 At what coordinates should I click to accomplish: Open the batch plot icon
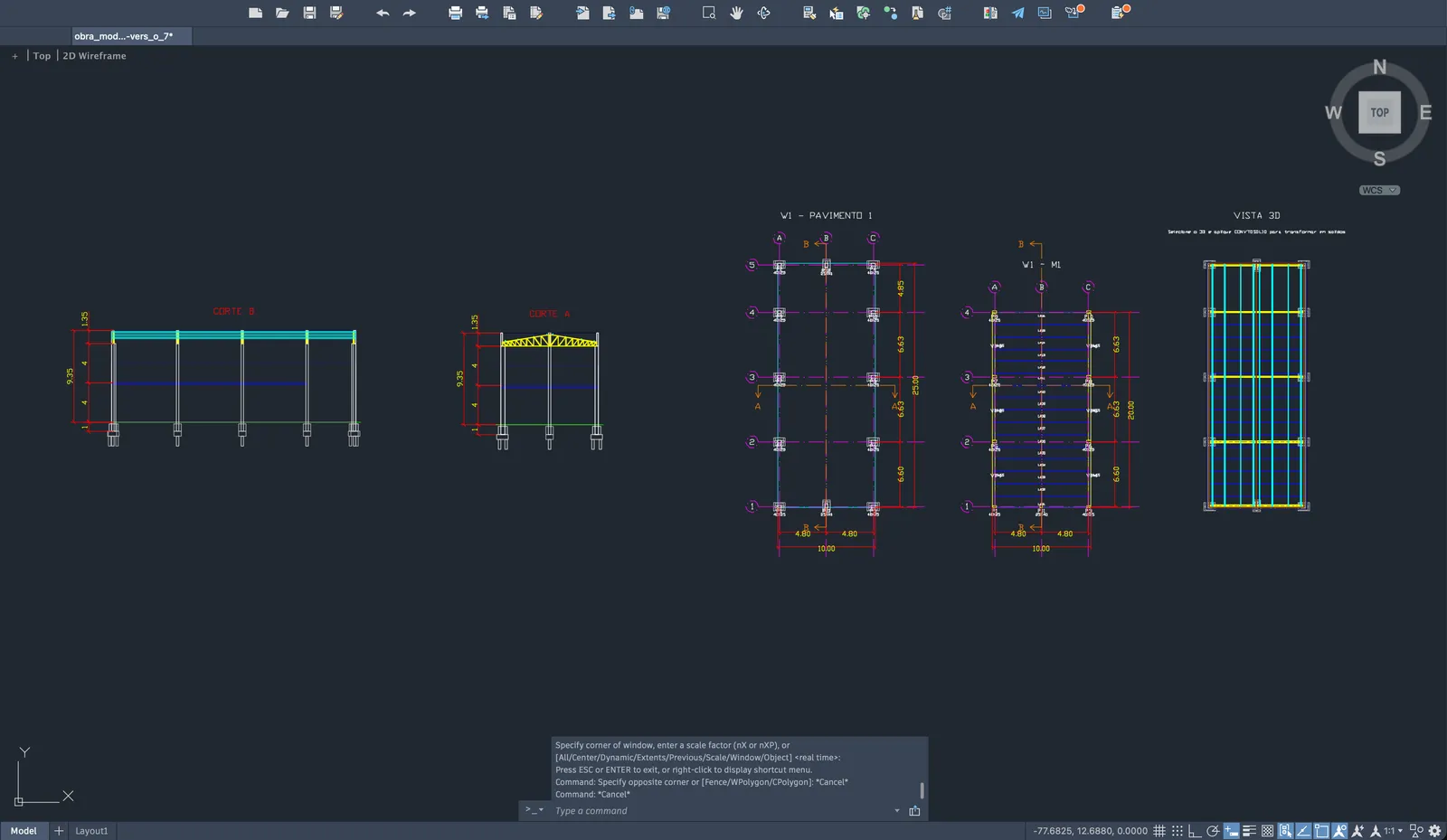pos(482,13)
